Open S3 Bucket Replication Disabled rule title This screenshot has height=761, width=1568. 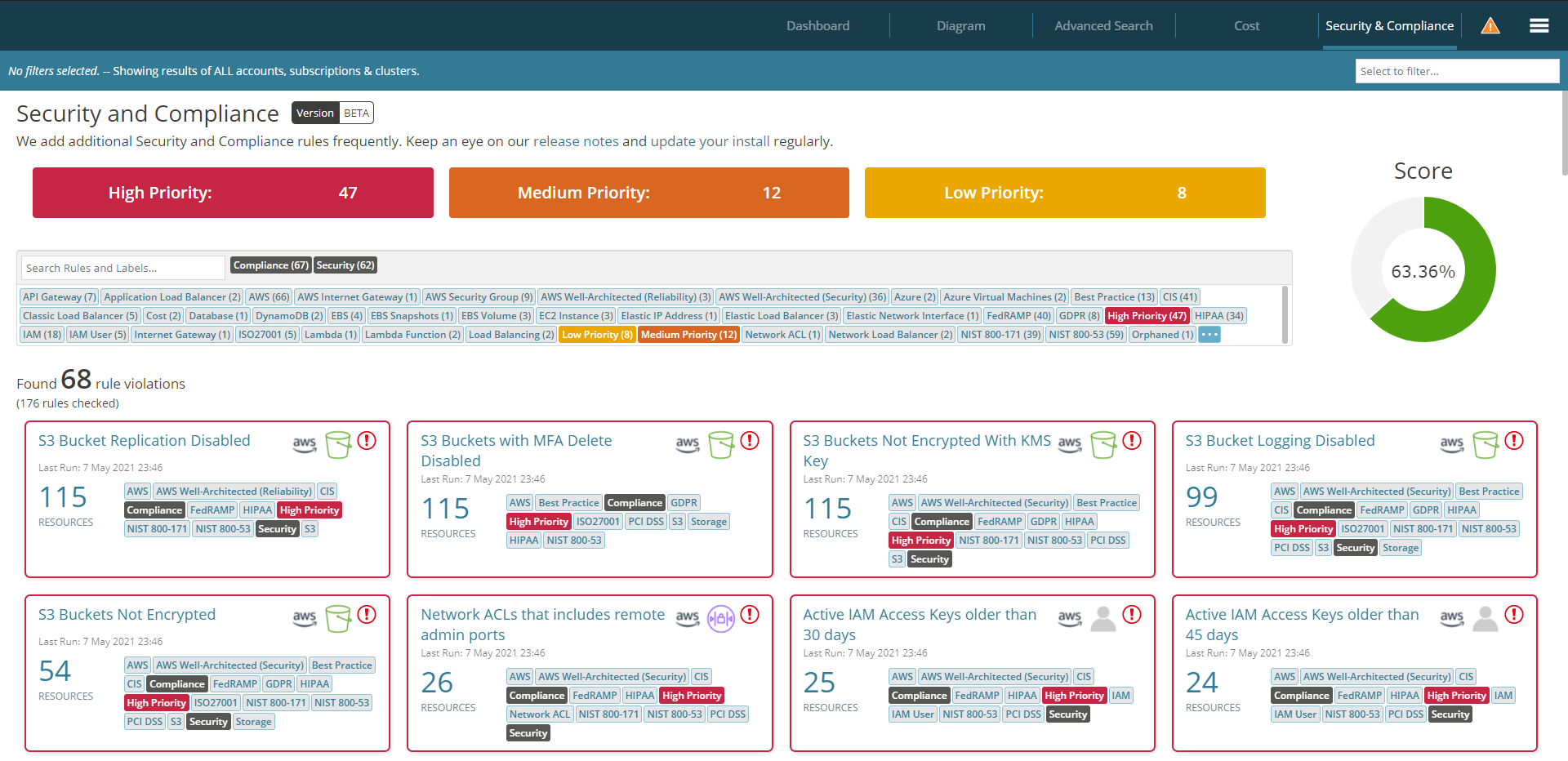tap(145, 441)
